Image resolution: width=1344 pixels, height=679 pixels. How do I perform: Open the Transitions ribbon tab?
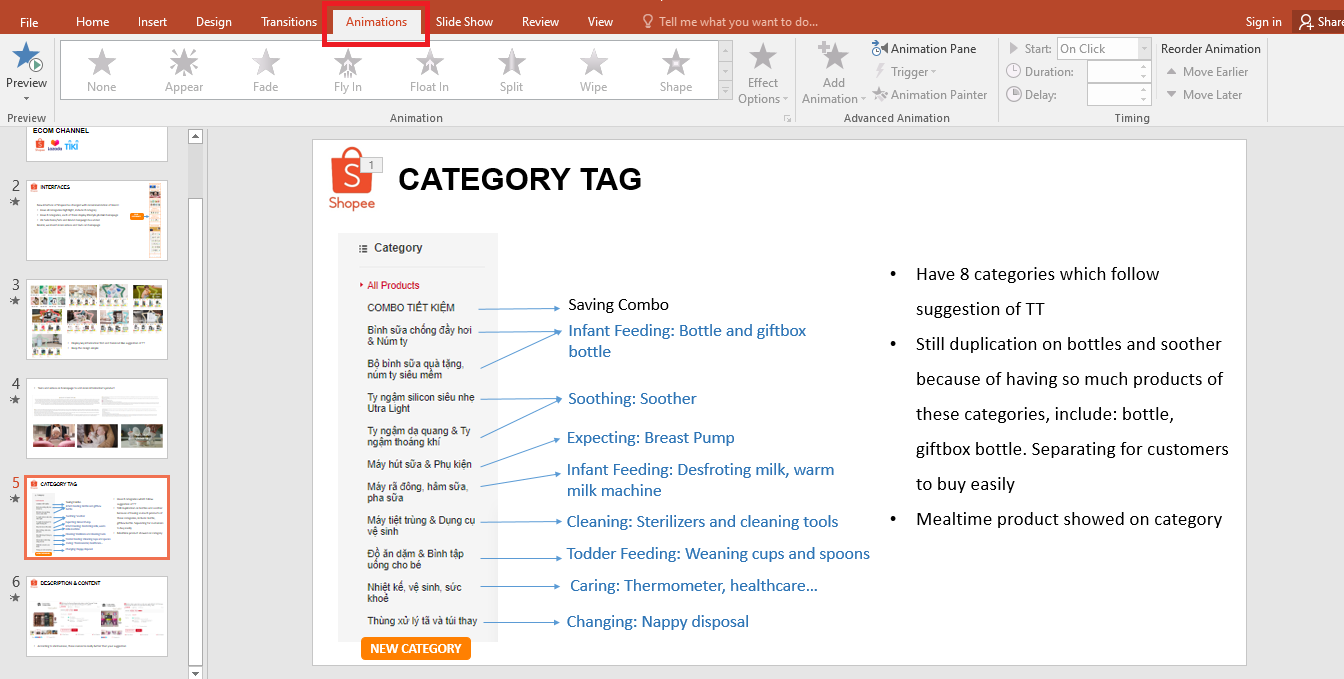click(288, 20)
